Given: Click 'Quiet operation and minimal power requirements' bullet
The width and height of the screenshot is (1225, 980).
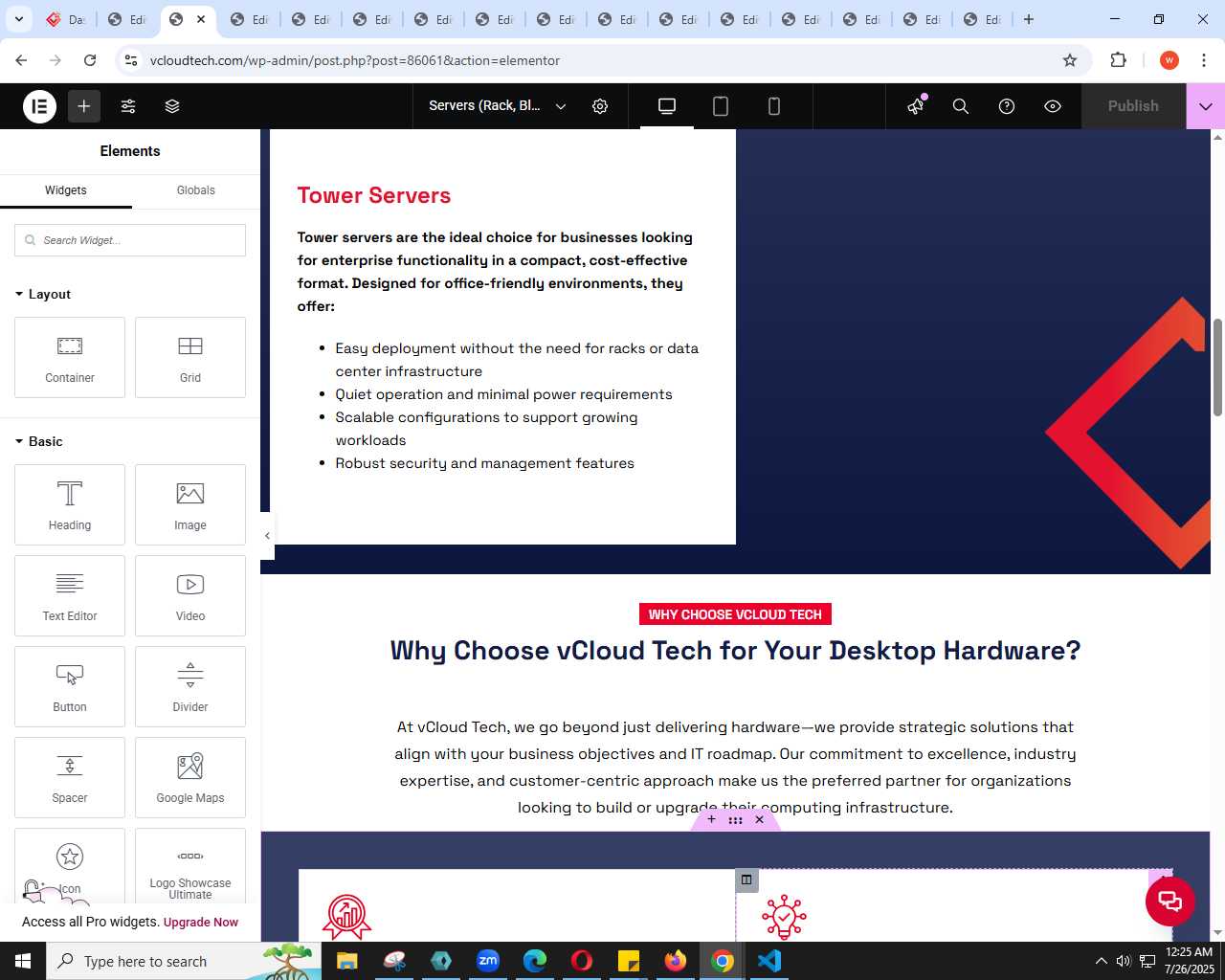Looking at the screenshot, I should click(503, 394).
